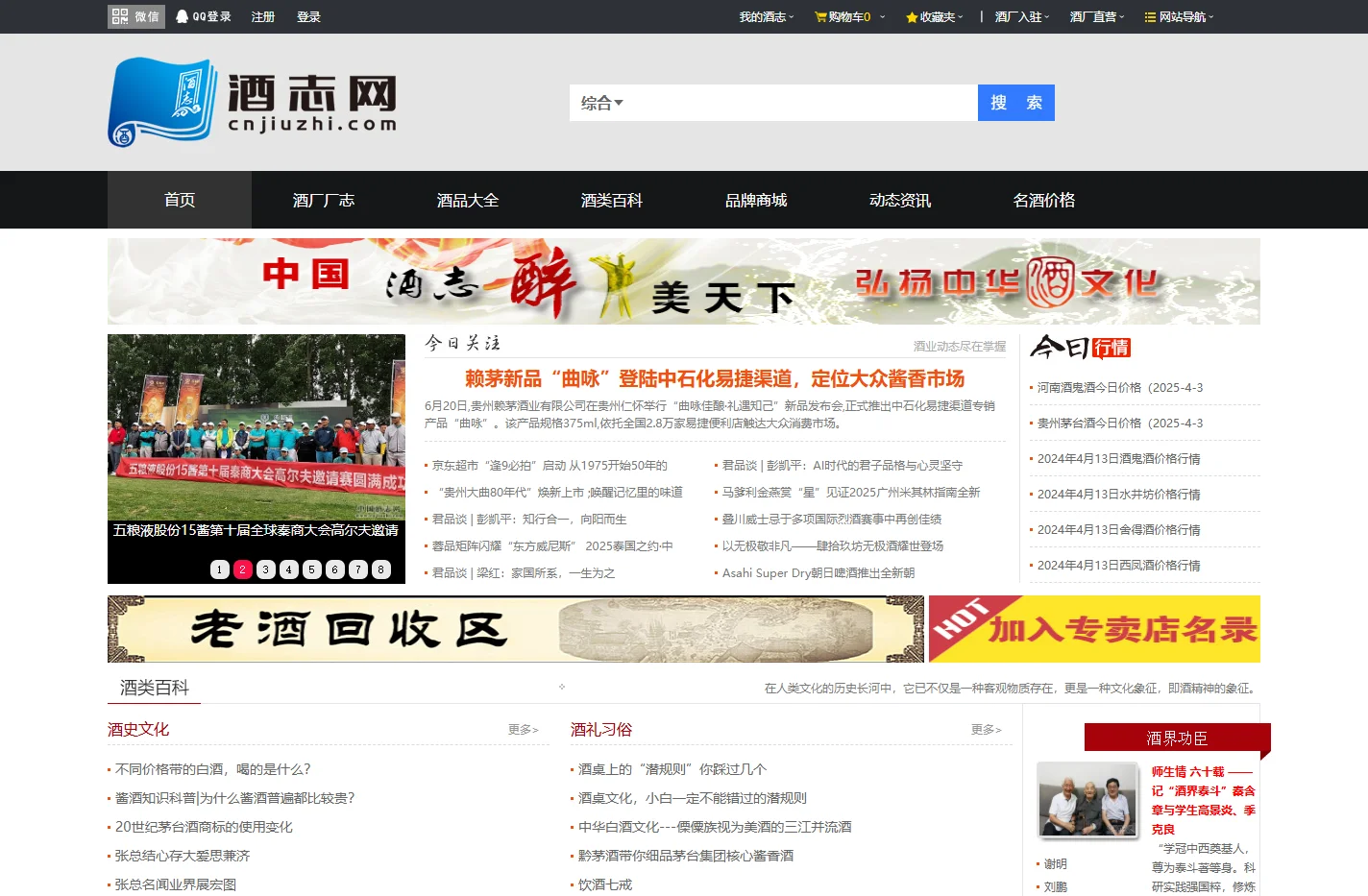Show slide 8 in carousel
1368x896 pixels.
point(380,569)
